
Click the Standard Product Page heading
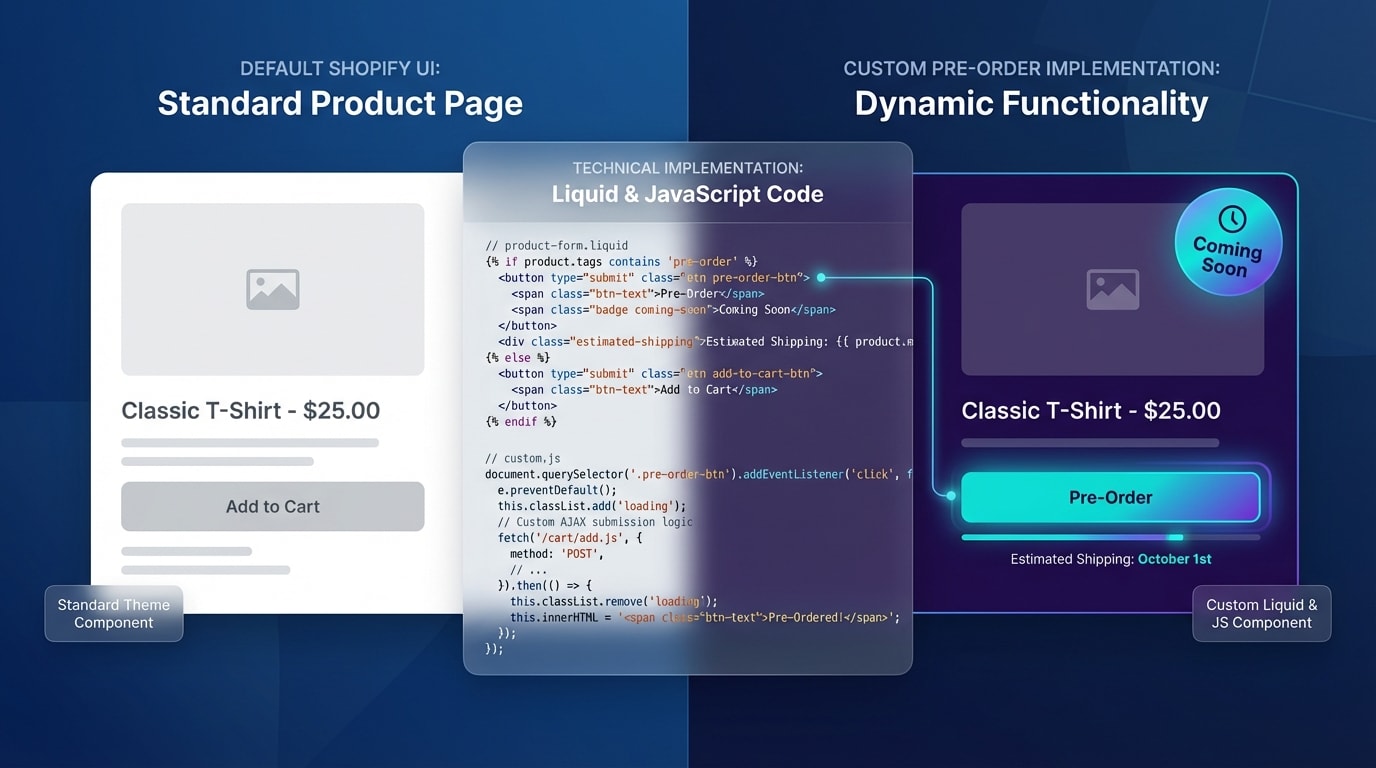pyautogui.click(x=339, y=103)
